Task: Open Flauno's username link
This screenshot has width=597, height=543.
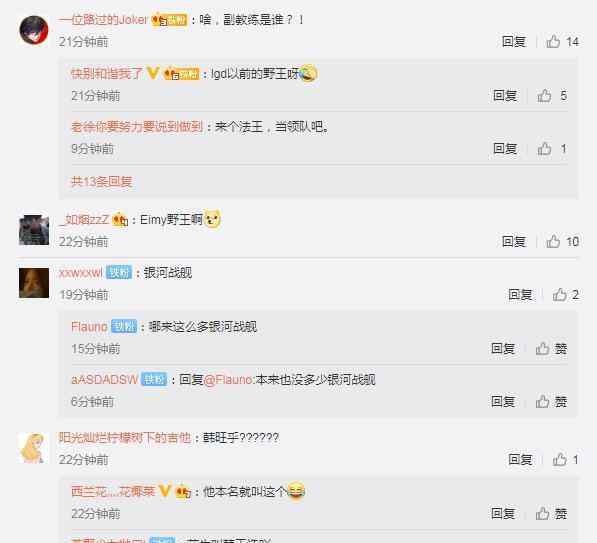Action: pyautogui.click(x=89, y=327)
